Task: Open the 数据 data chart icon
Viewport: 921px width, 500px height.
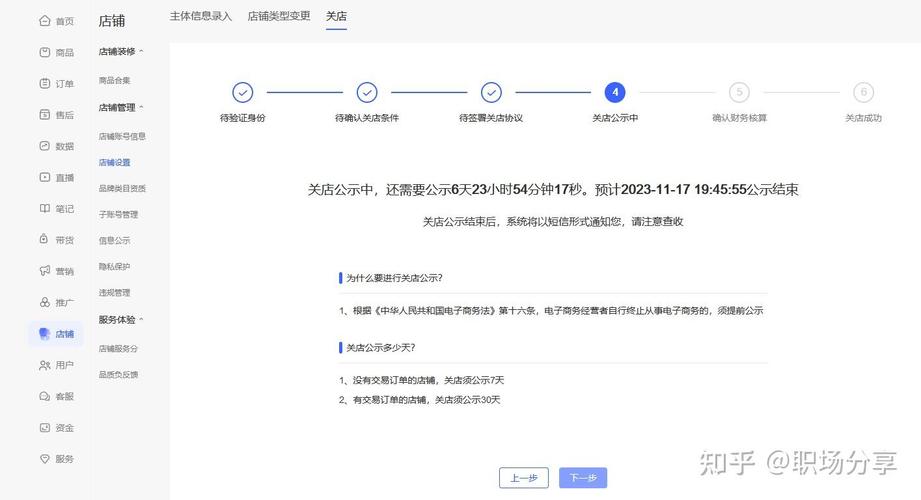Action: point(44,146)
